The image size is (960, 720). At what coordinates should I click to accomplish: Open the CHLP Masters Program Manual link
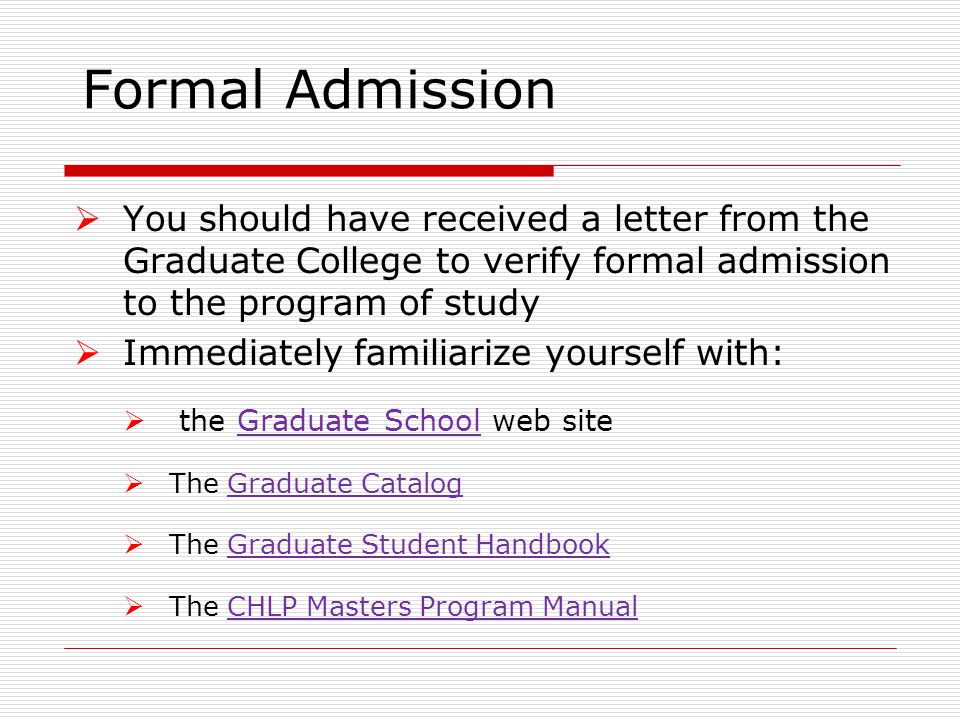coord(432,607)
